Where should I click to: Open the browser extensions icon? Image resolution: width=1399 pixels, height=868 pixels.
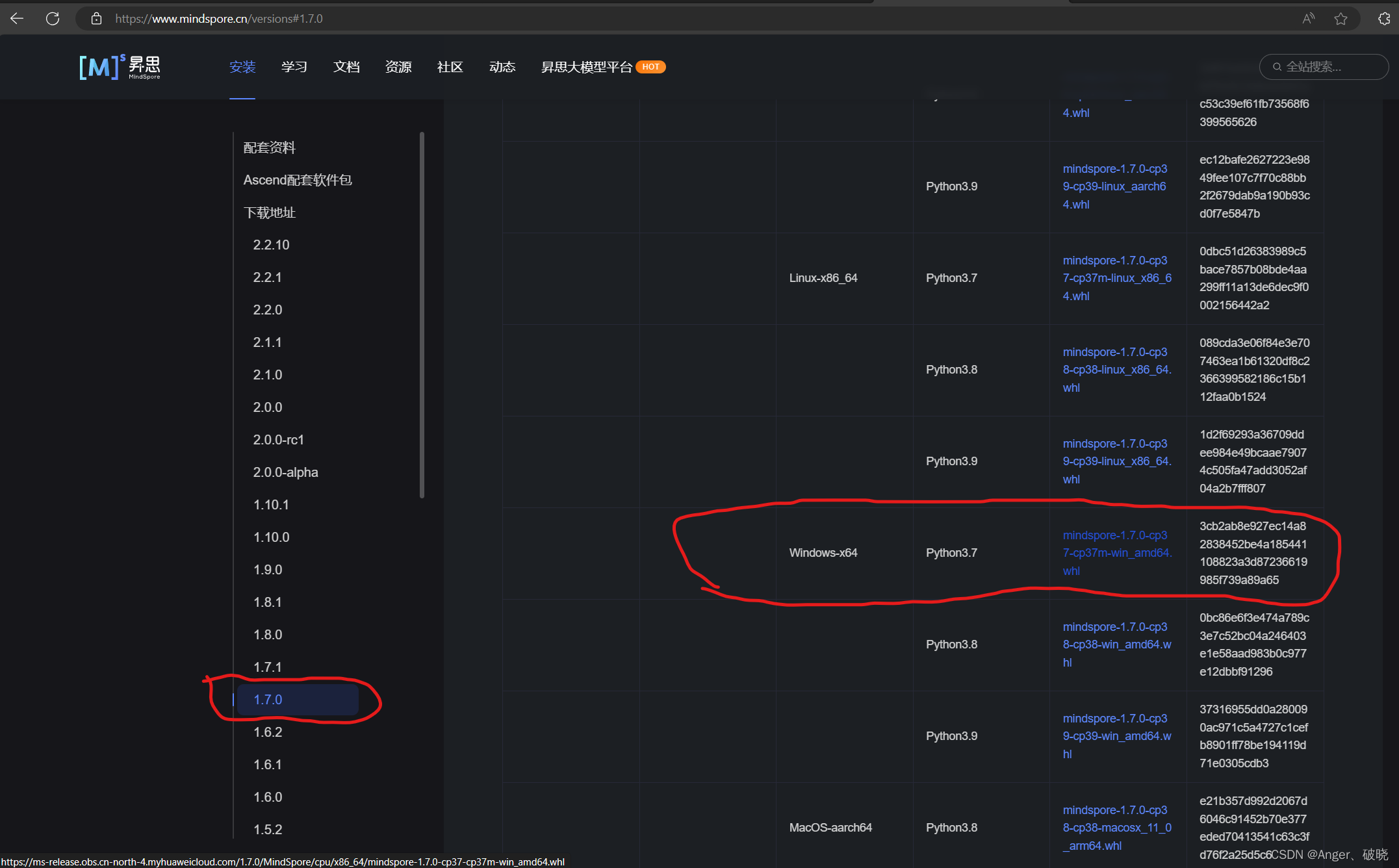pos(1384,19)
